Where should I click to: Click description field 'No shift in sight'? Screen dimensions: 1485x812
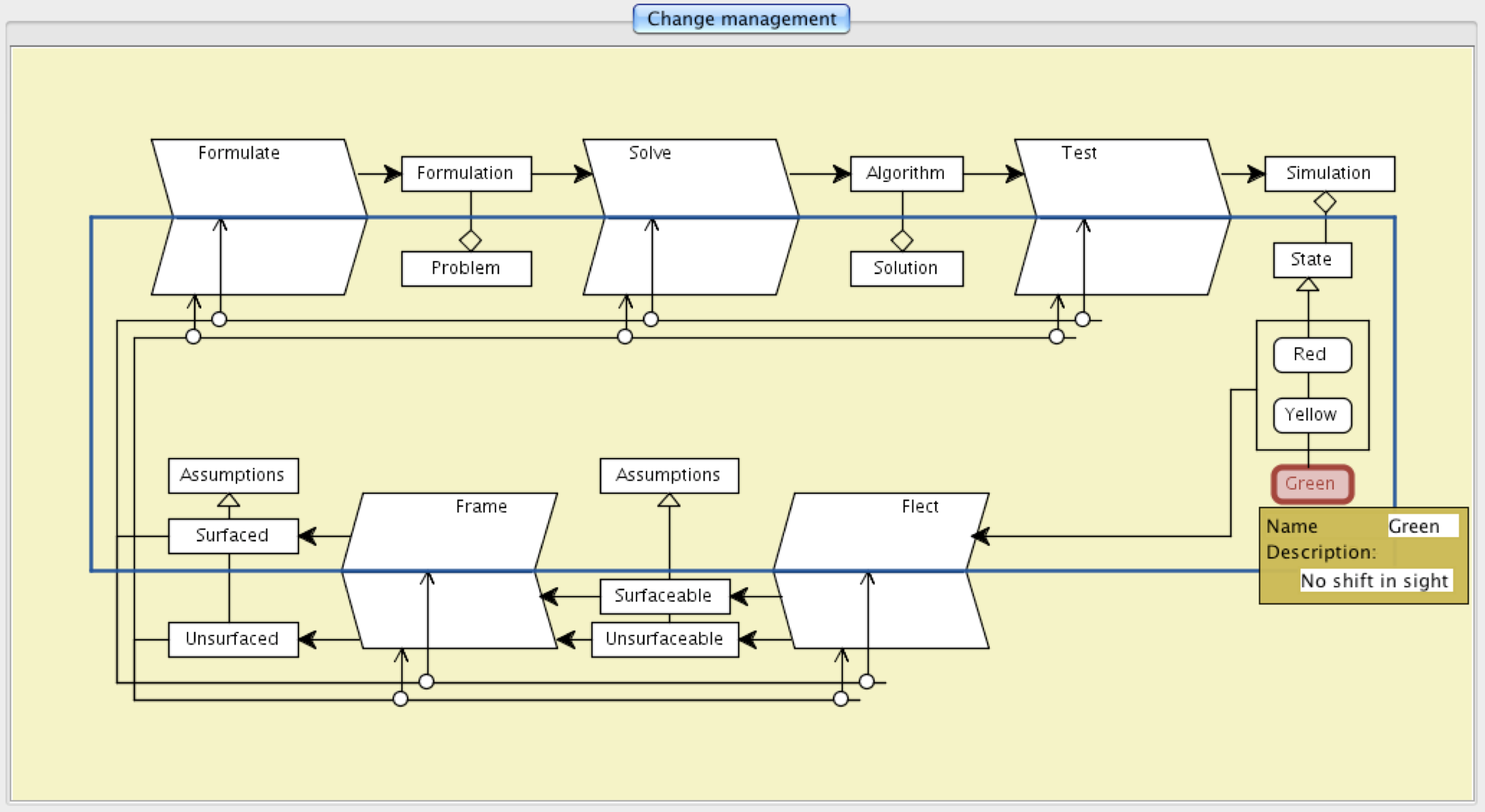coord(1375,581)
